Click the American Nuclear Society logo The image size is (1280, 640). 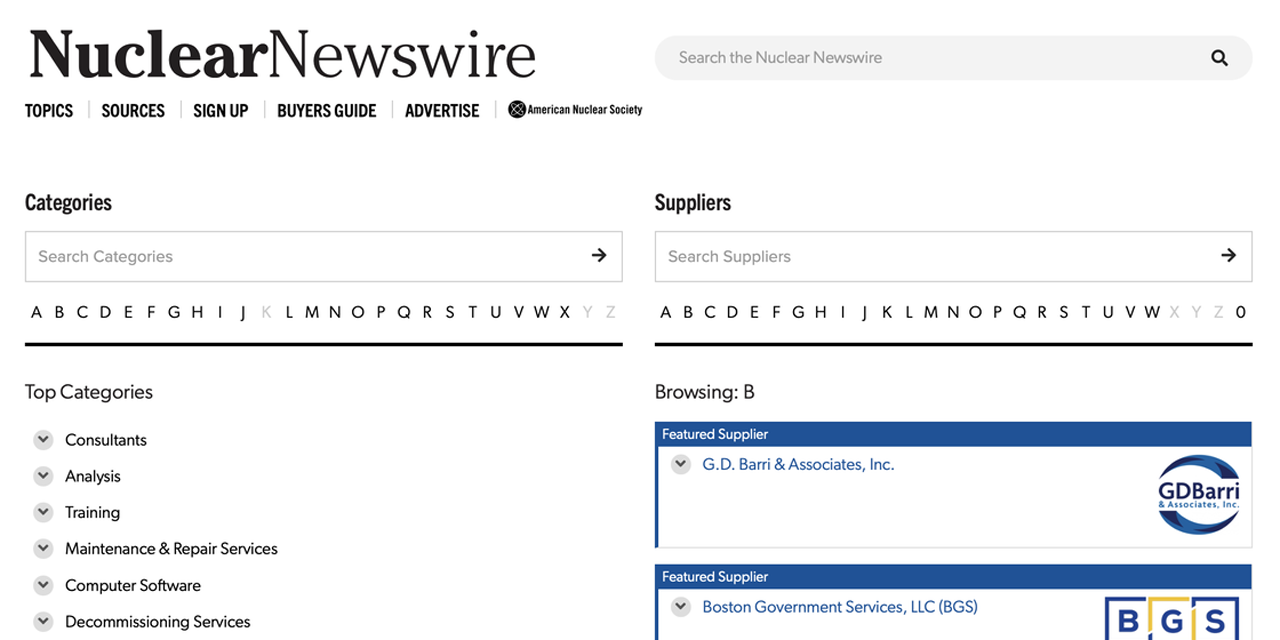click(575, 109)
